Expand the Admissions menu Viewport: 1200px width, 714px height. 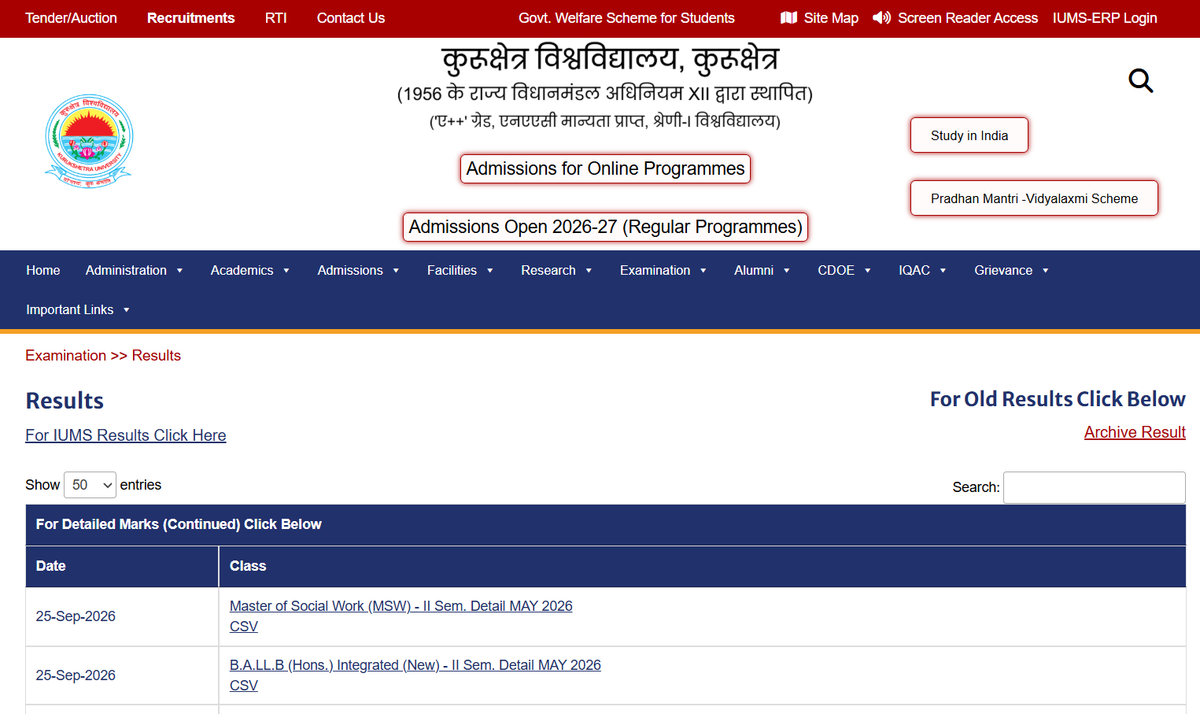[358, 270]
